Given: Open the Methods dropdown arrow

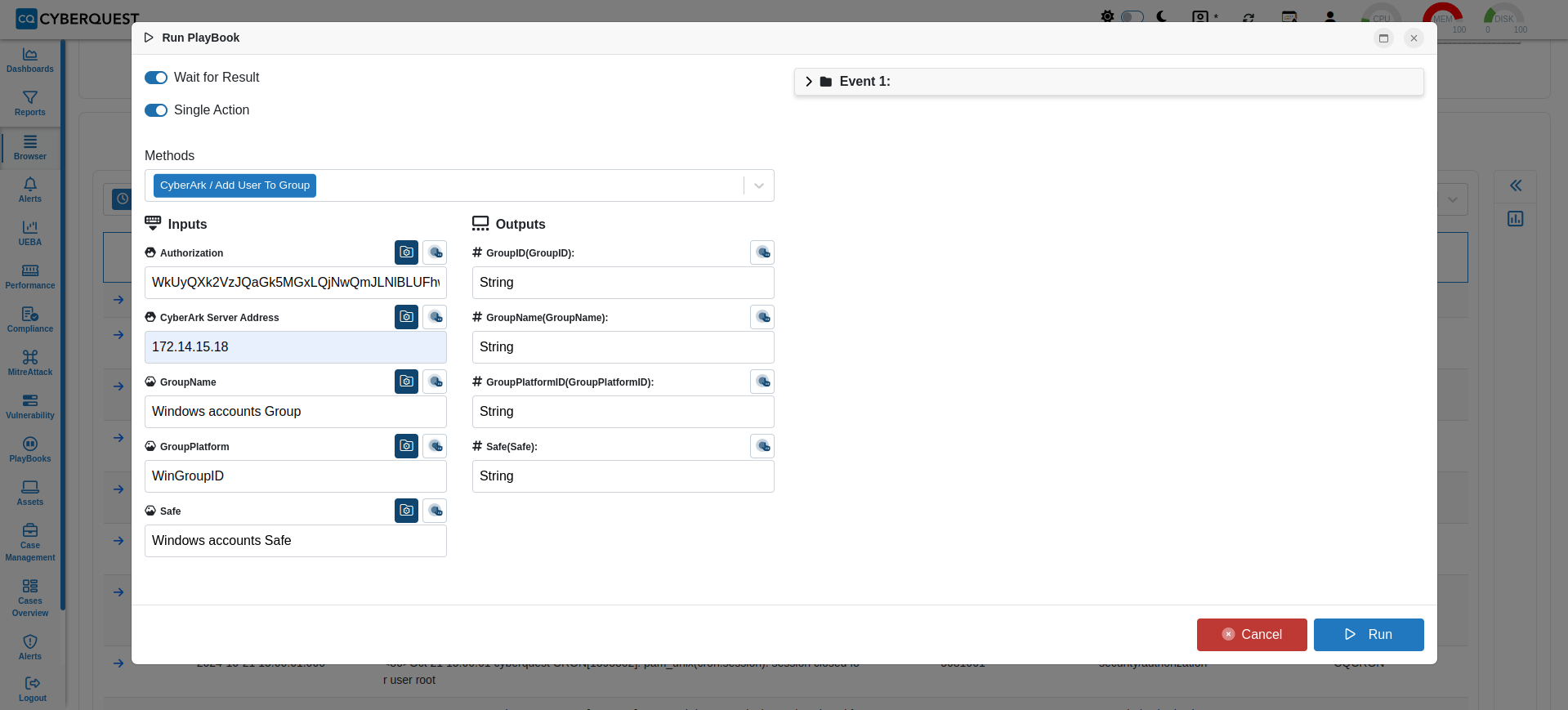Looking at the screenshot, I should tap(759, 185).
